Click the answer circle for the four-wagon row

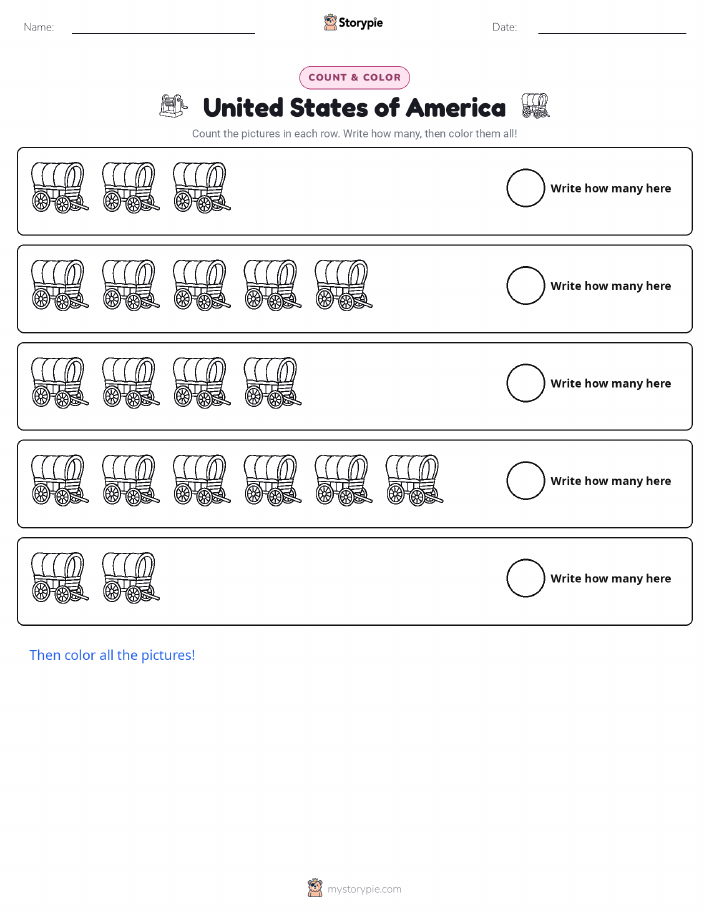pos(525,383)
